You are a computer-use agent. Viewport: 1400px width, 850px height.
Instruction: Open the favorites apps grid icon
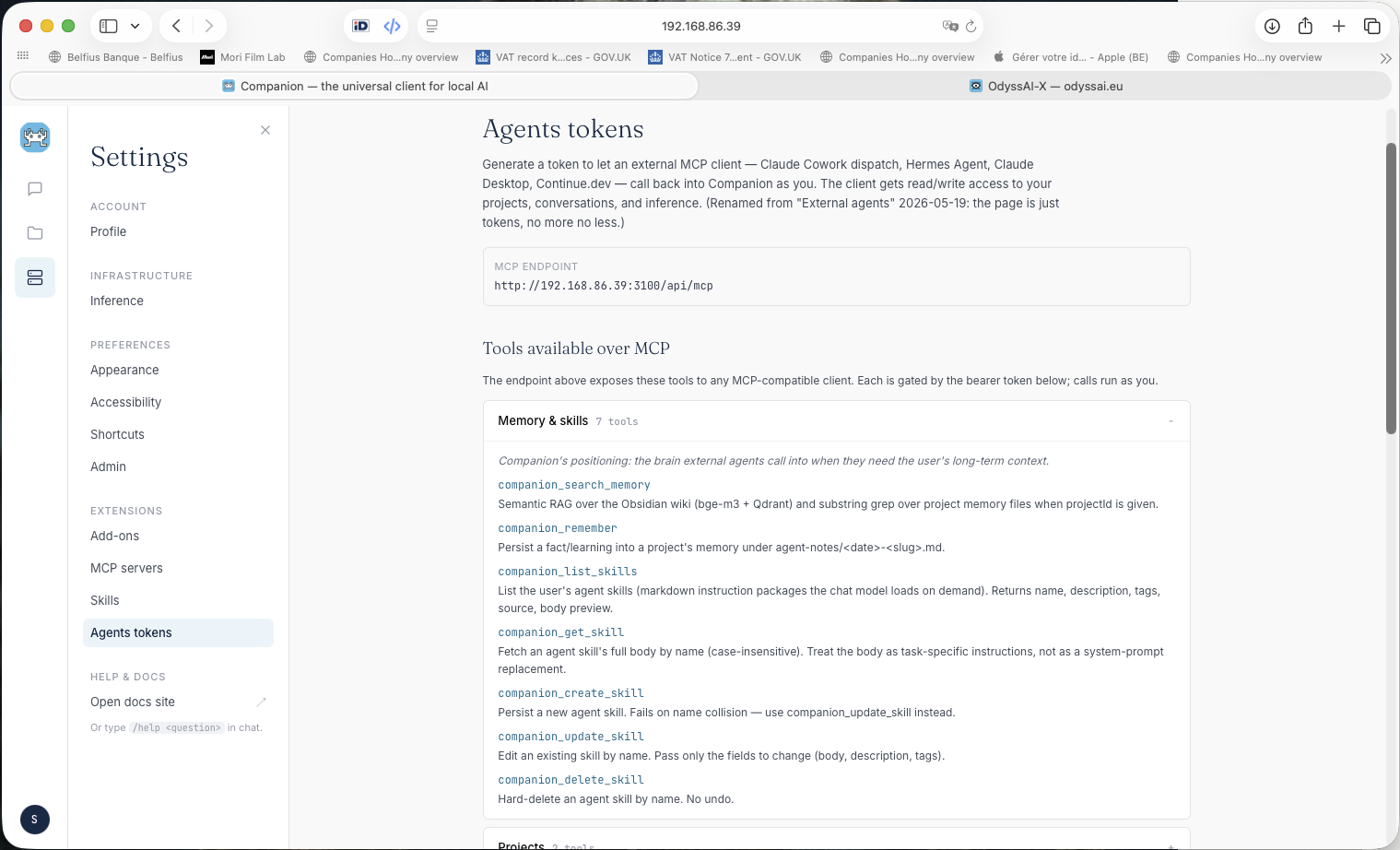coord(23,56)
